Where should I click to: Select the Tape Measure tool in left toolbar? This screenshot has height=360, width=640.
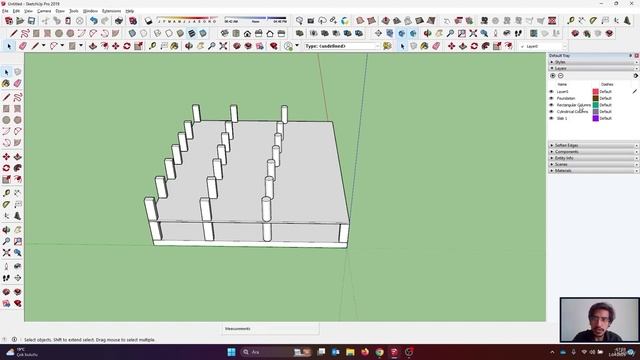click(x=6, y=193)
